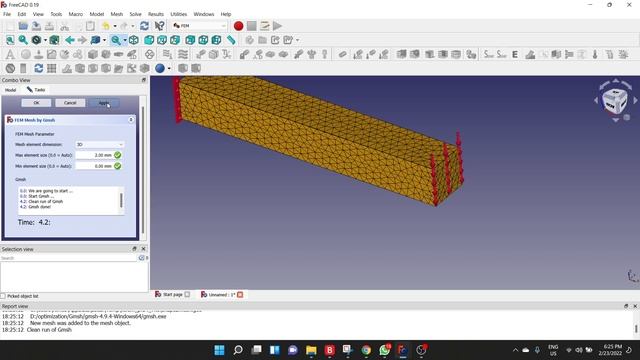Click the Selection view search field
The image size is (640, 360).
click(x=69, y=258)
